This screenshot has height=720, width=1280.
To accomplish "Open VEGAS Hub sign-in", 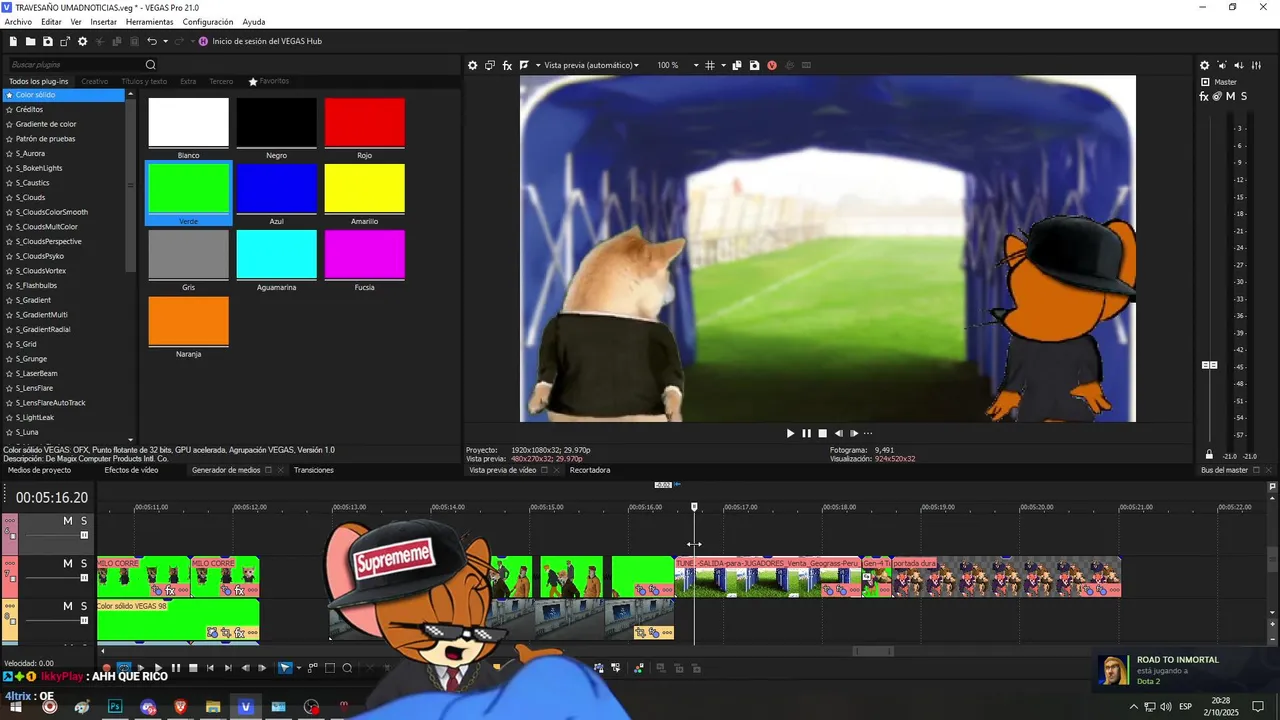I will click(x=260, y=41).
